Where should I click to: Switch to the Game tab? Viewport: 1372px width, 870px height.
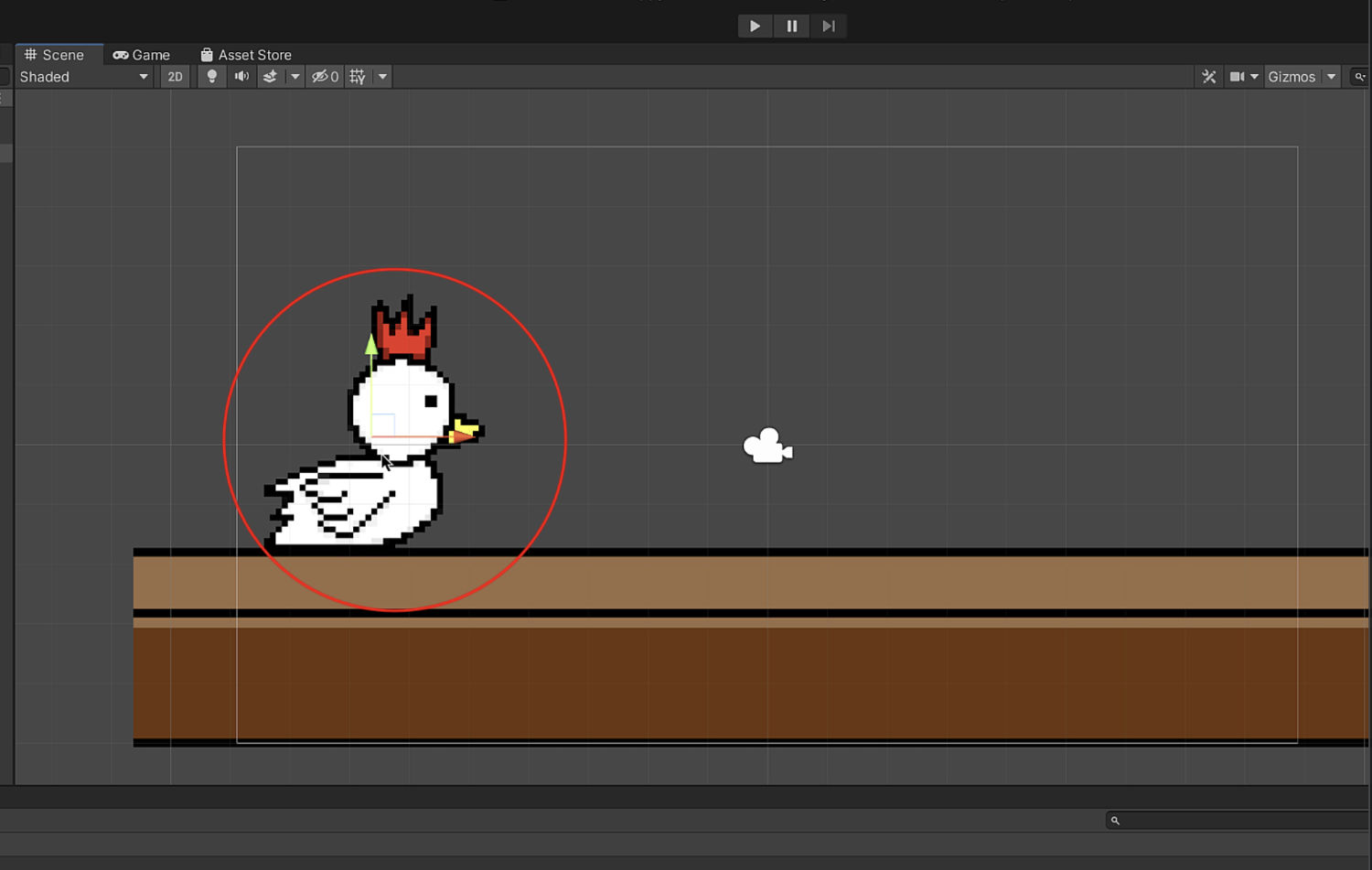click(142, 55)
